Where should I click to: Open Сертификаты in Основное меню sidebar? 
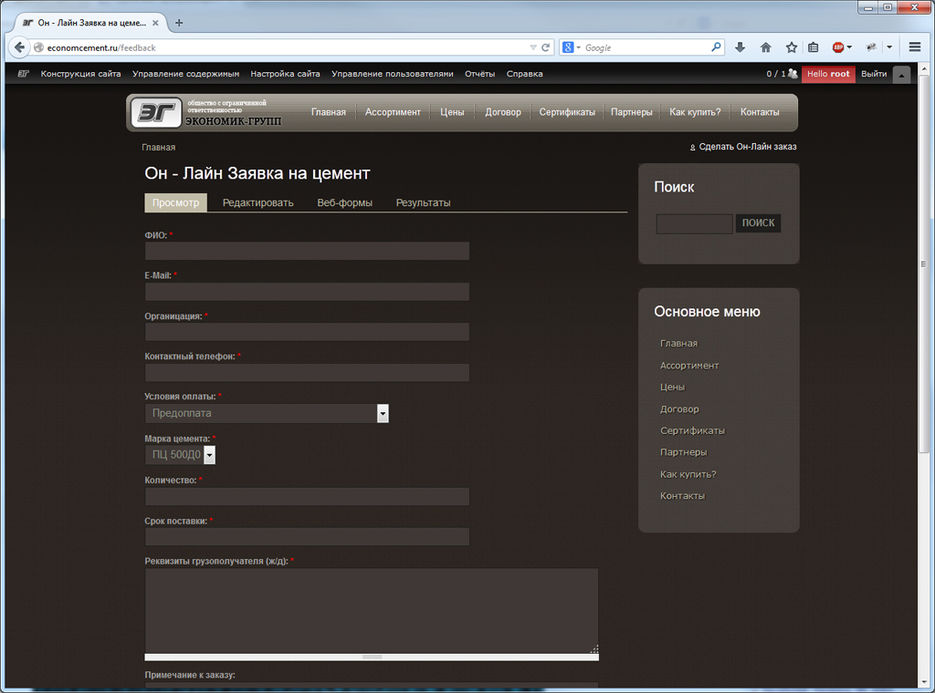692,431
